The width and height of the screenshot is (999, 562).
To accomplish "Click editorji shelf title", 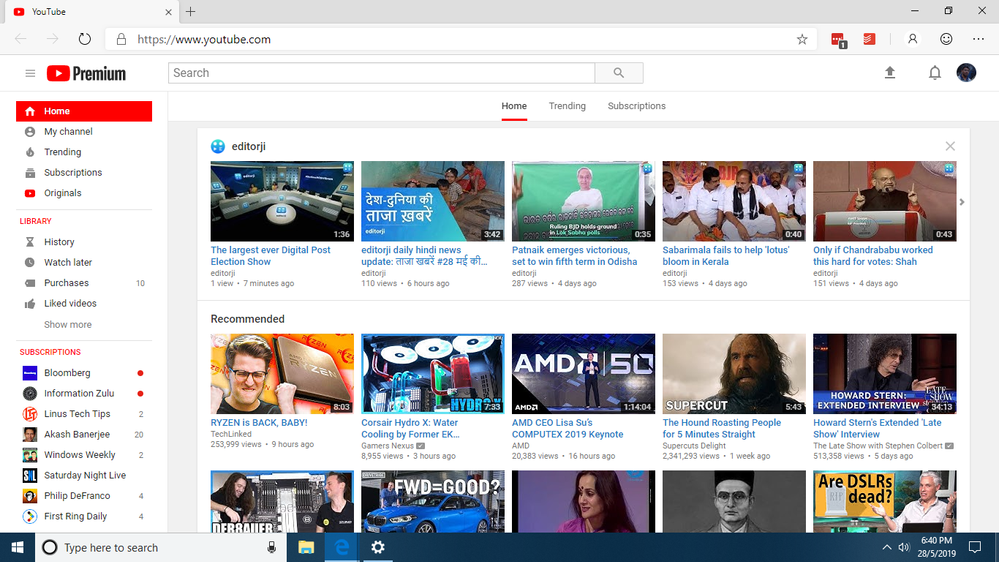I will tap(248, 147).
